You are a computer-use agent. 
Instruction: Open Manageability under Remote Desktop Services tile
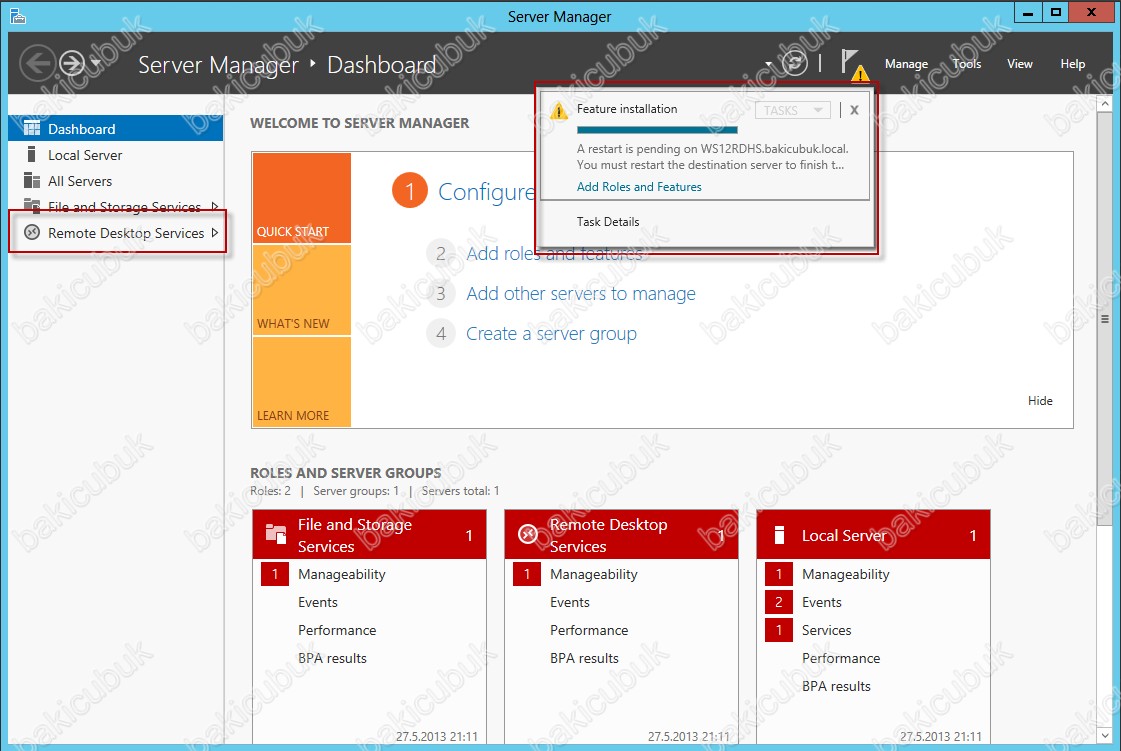coord(593,574)
